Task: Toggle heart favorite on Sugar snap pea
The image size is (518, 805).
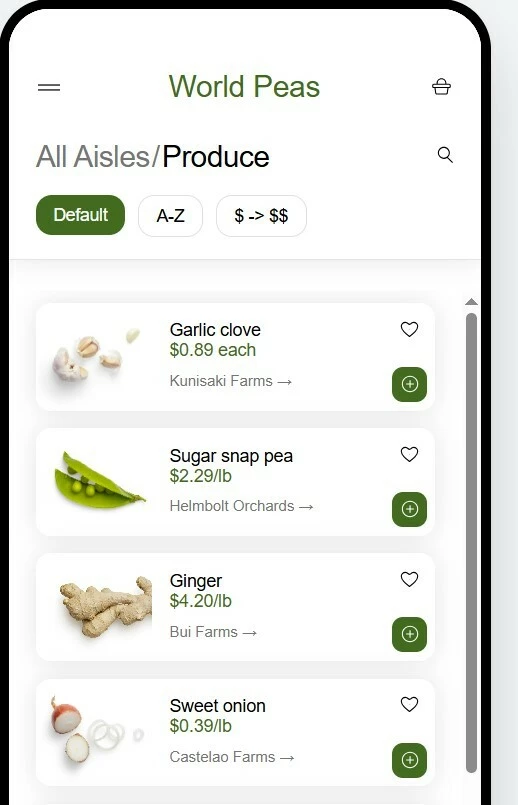Action: point(409,454)
